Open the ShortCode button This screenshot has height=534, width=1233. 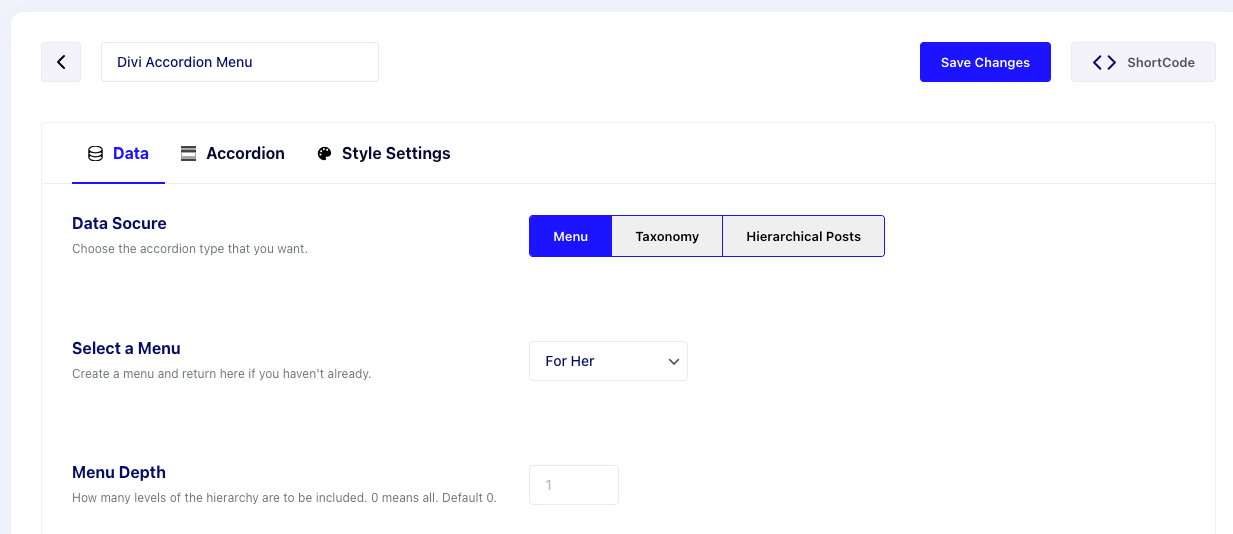[1143, 62]
